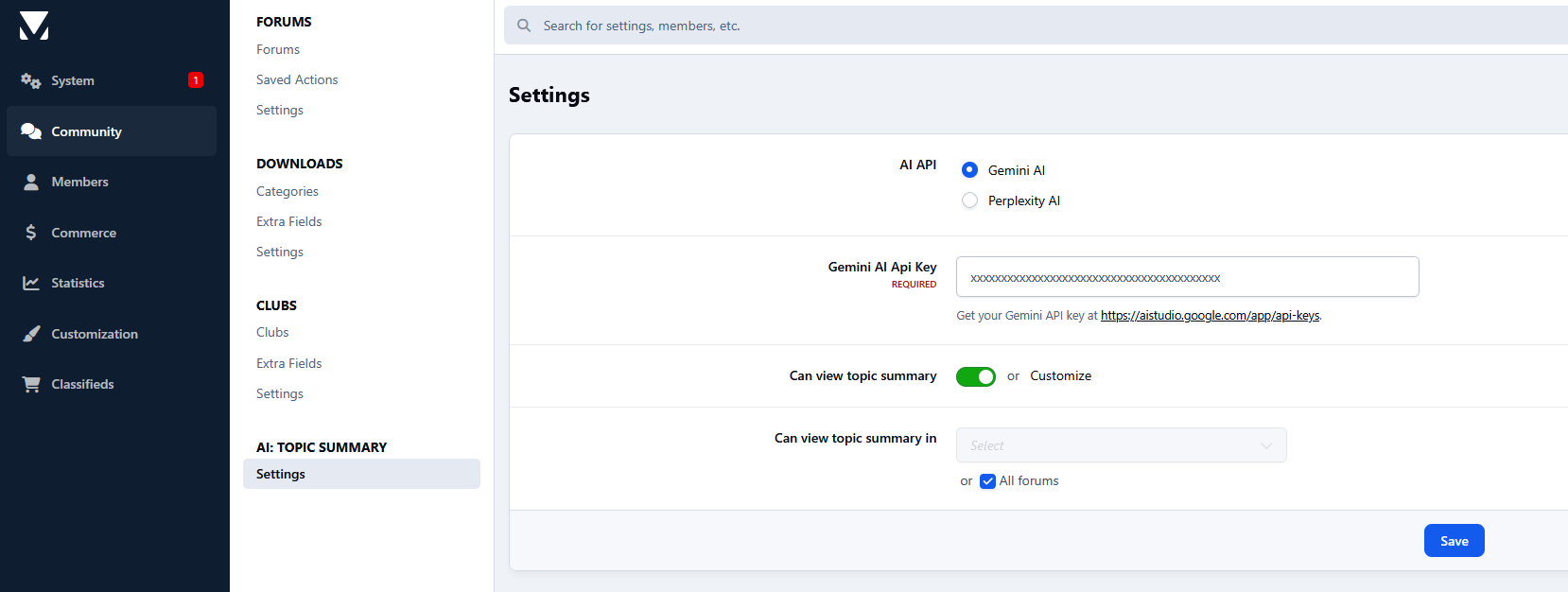Screen dimensions: 1568x592
Task: Select the Perplexity AI radio button
Action: coord(969,200)
